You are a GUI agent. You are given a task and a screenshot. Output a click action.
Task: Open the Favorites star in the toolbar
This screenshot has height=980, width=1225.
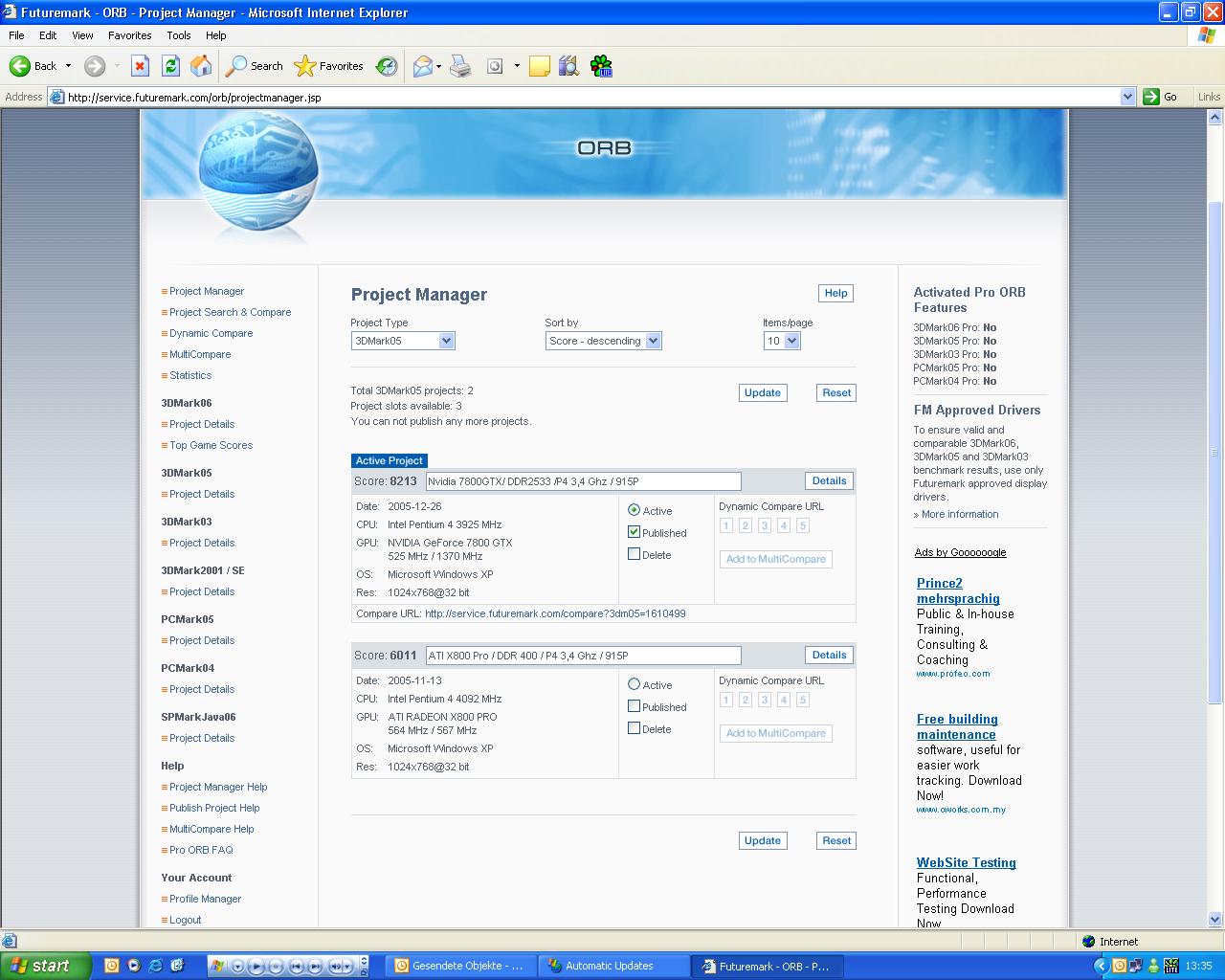pos(329,66)
